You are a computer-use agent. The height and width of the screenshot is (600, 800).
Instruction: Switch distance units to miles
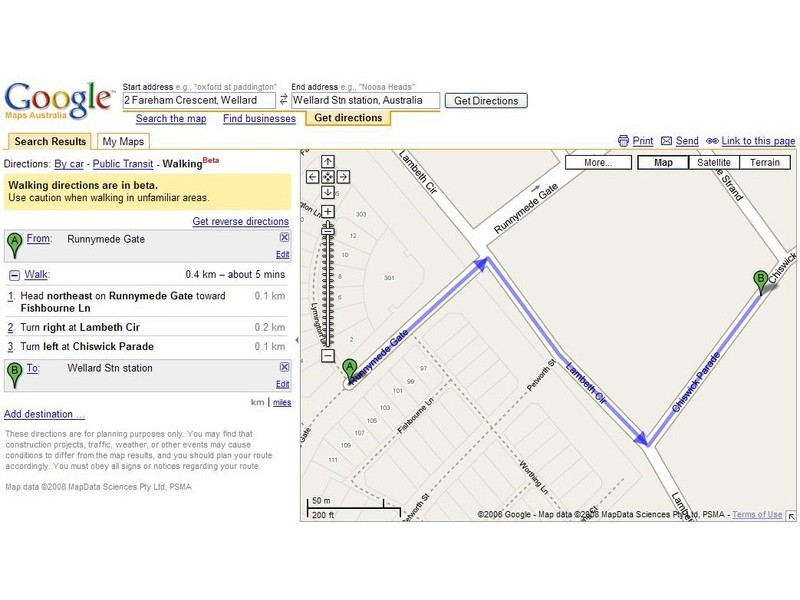(282, 402)
